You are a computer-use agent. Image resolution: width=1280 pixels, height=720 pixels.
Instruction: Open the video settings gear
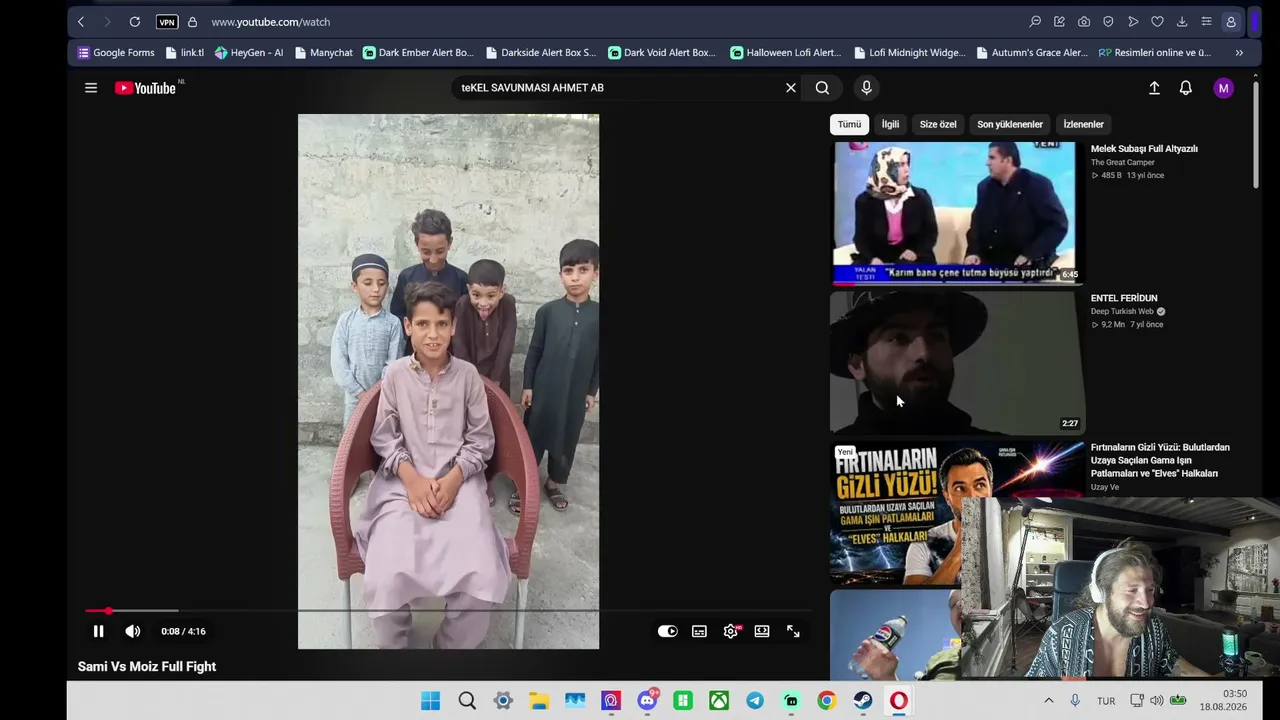(731, 631)
